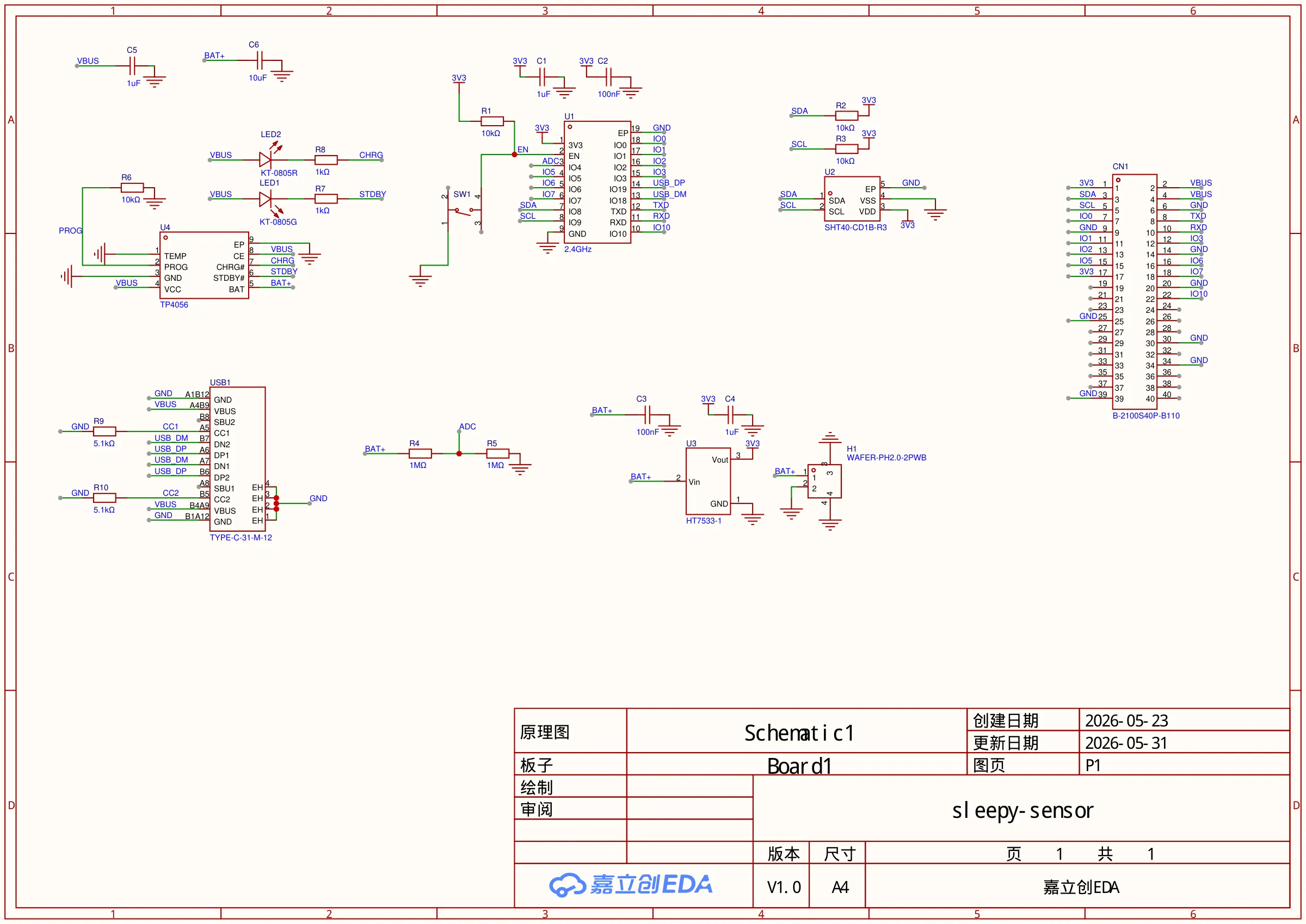Select the U1 2.4GHz module body
The height and width of the screenshot is (924, 1306).
coord(597,182)
